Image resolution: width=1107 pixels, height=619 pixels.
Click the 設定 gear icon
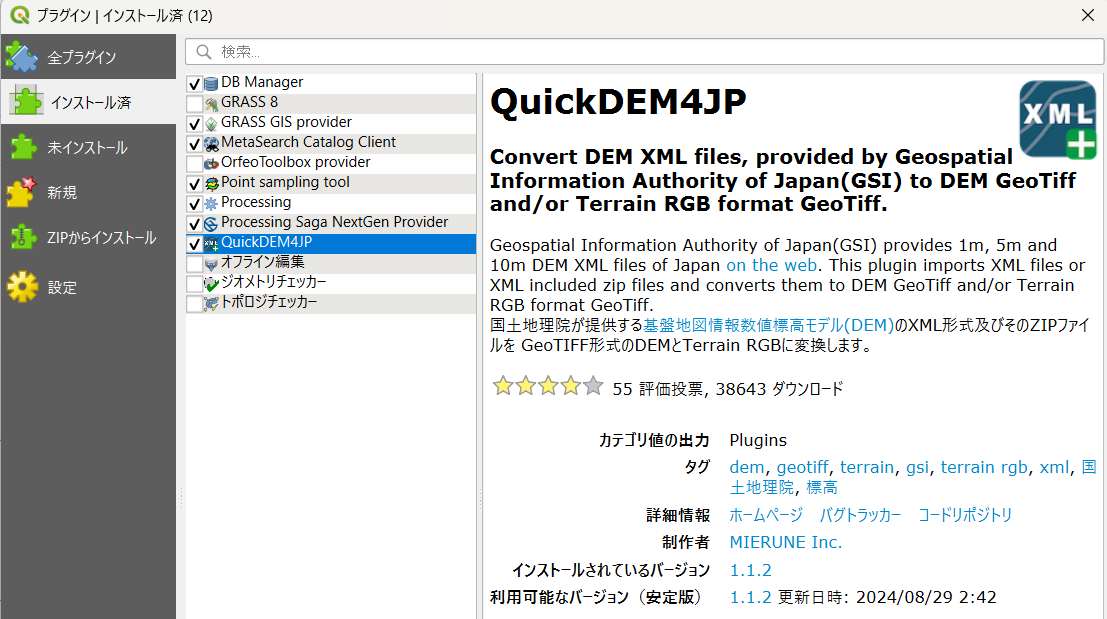click(x=23, y=287)
